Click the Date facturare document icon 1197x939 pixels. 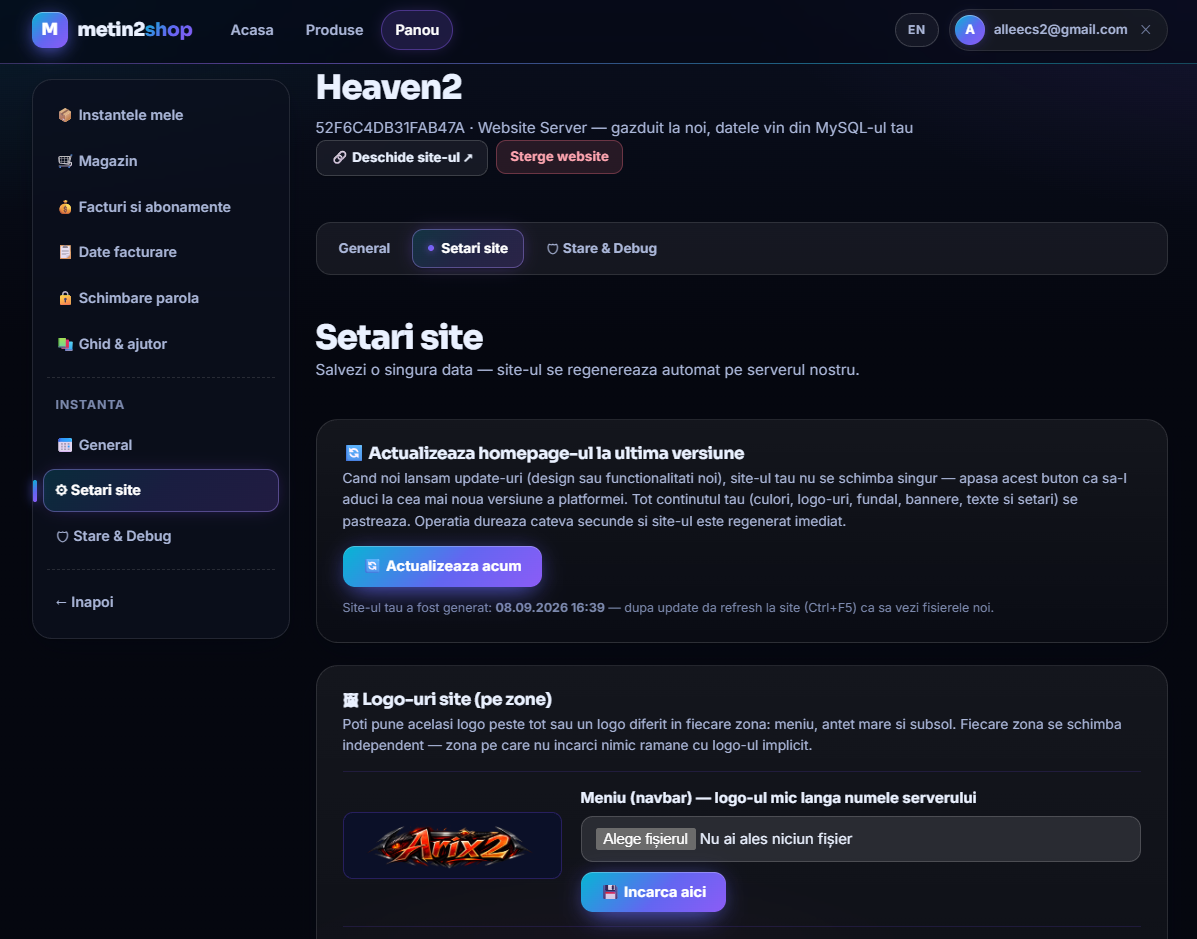[65, 252]
